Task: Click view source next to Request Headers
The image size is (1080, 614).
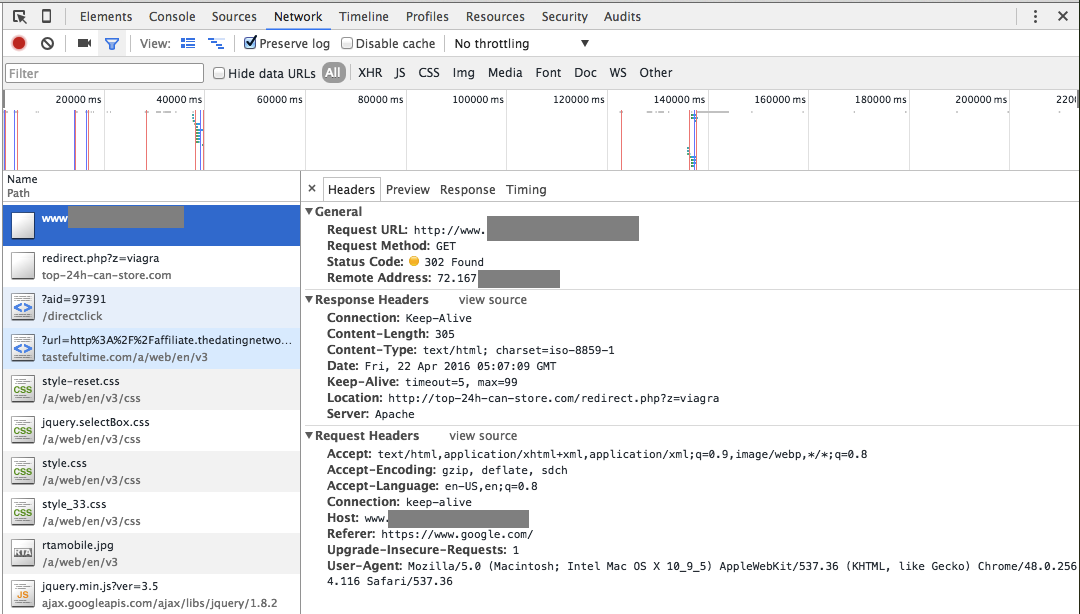Action: [x=483, y=436]
